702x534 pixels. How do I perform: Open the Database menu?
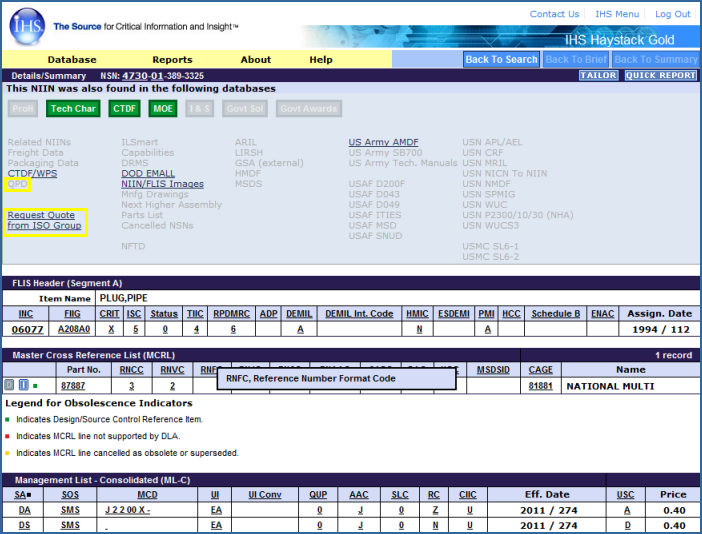72,60
